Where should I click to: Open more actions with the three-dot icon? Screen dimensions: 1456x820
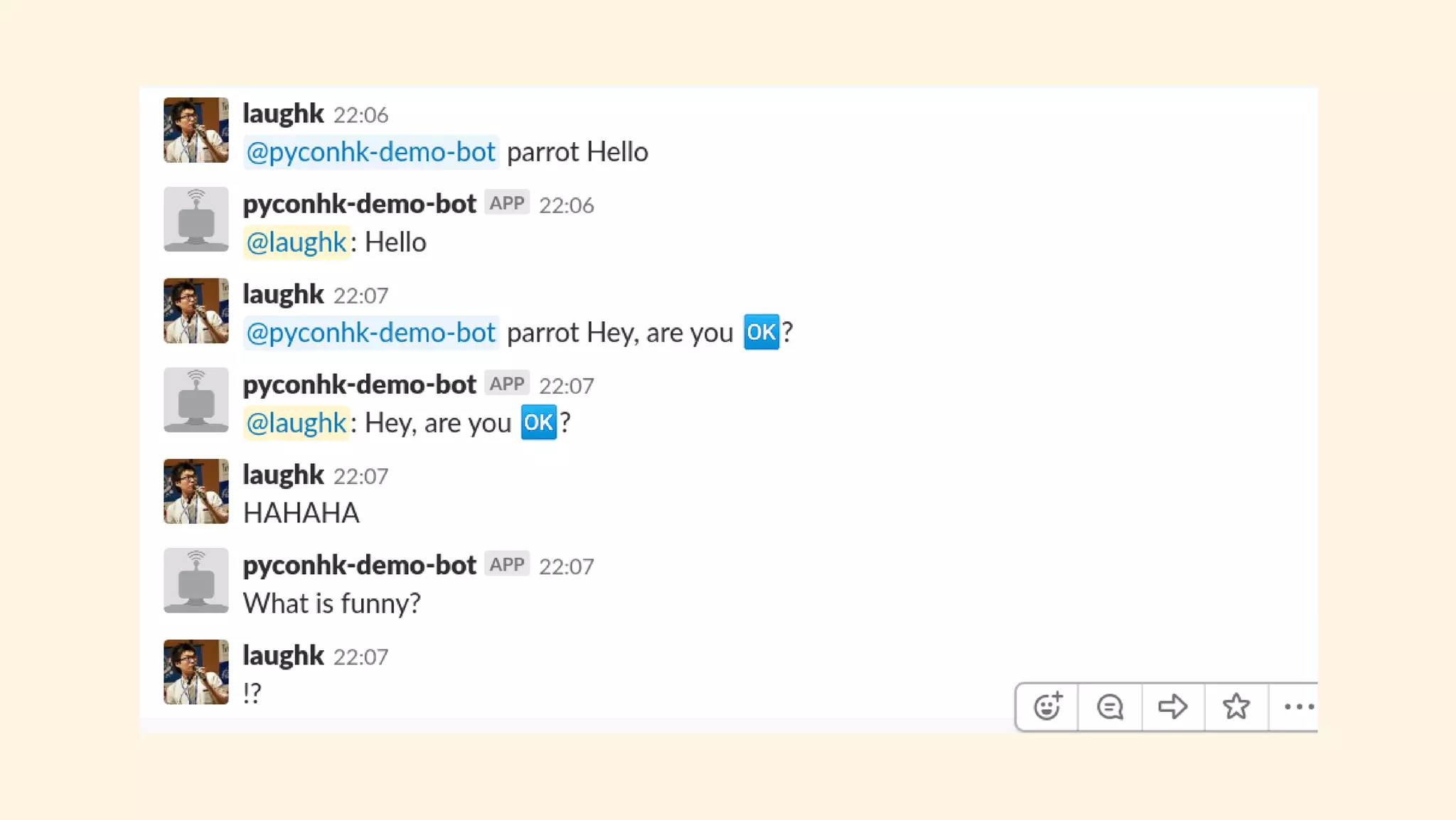(1298, 706)
